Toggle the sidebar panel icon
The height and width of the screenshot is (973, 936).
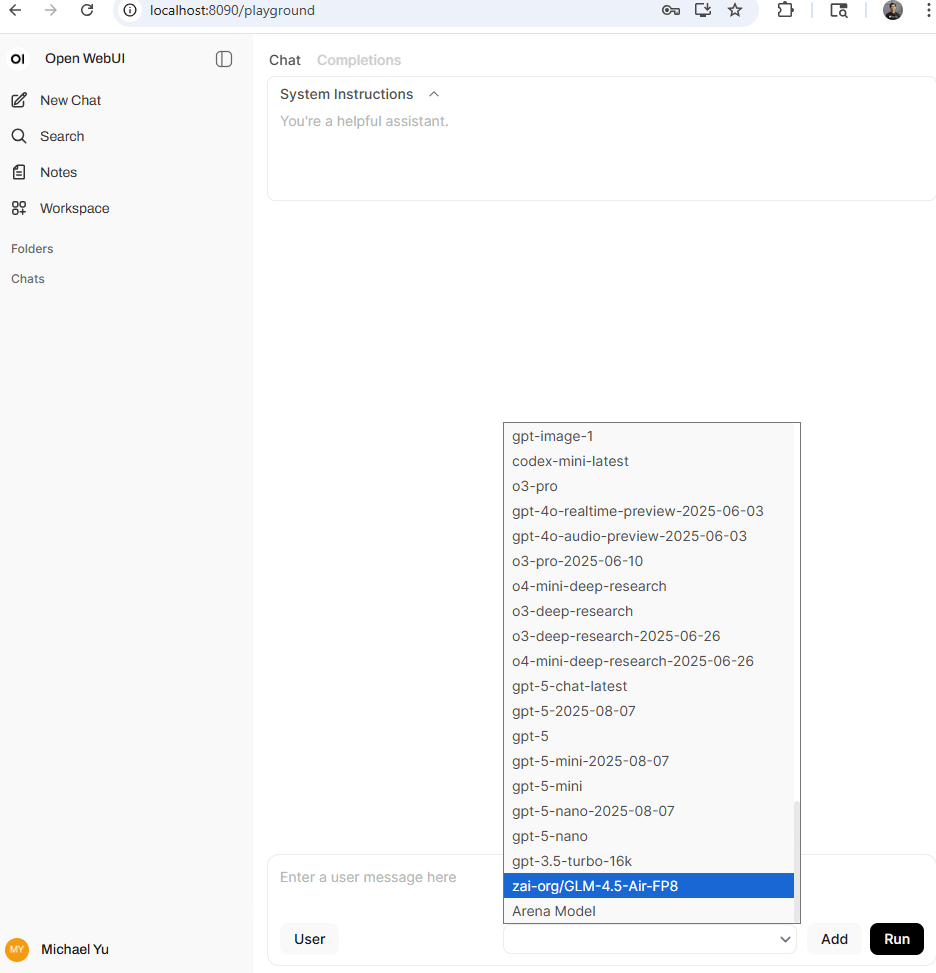point(224,59)
